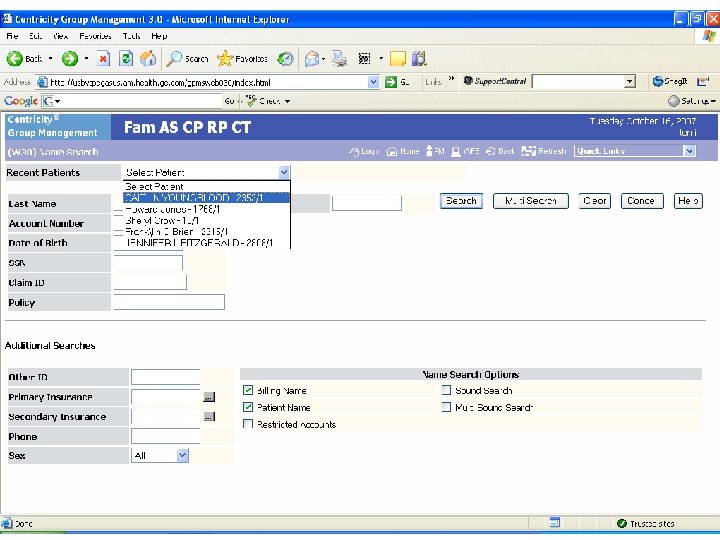Screen dimensions: 720x540
Task: Open the SupportCentral combo box arrow
Action: pos(630,82)
